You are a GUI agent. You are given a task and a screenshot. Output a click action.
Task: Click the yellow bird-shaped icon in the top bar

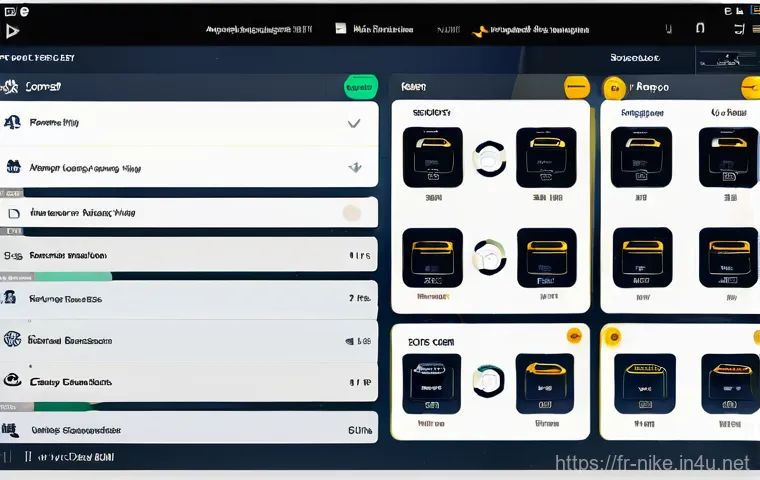tap(479, 32)
